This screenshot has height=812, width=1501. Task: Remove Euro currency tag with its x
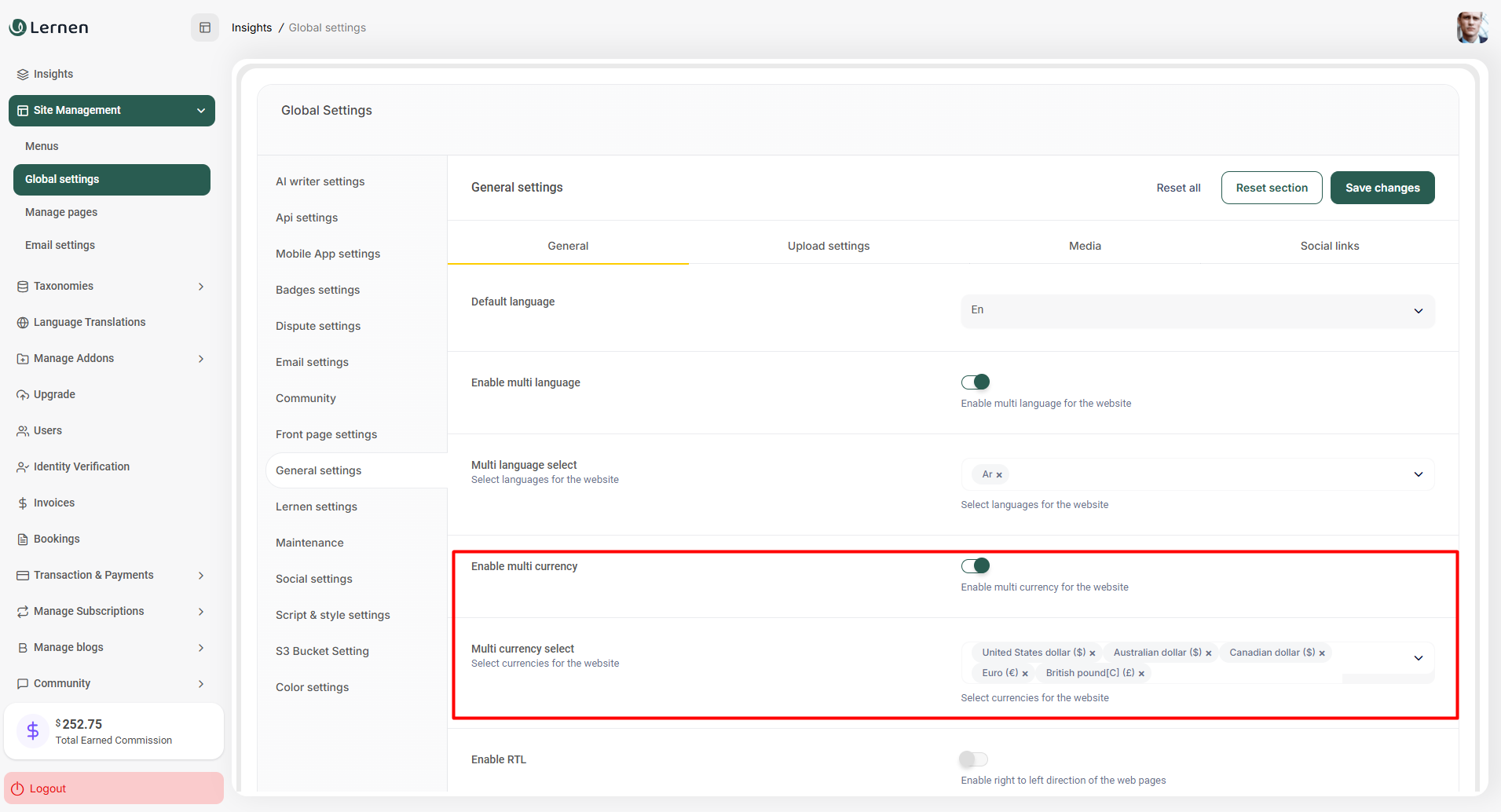pyautogui.click(x=1025, y=674)
